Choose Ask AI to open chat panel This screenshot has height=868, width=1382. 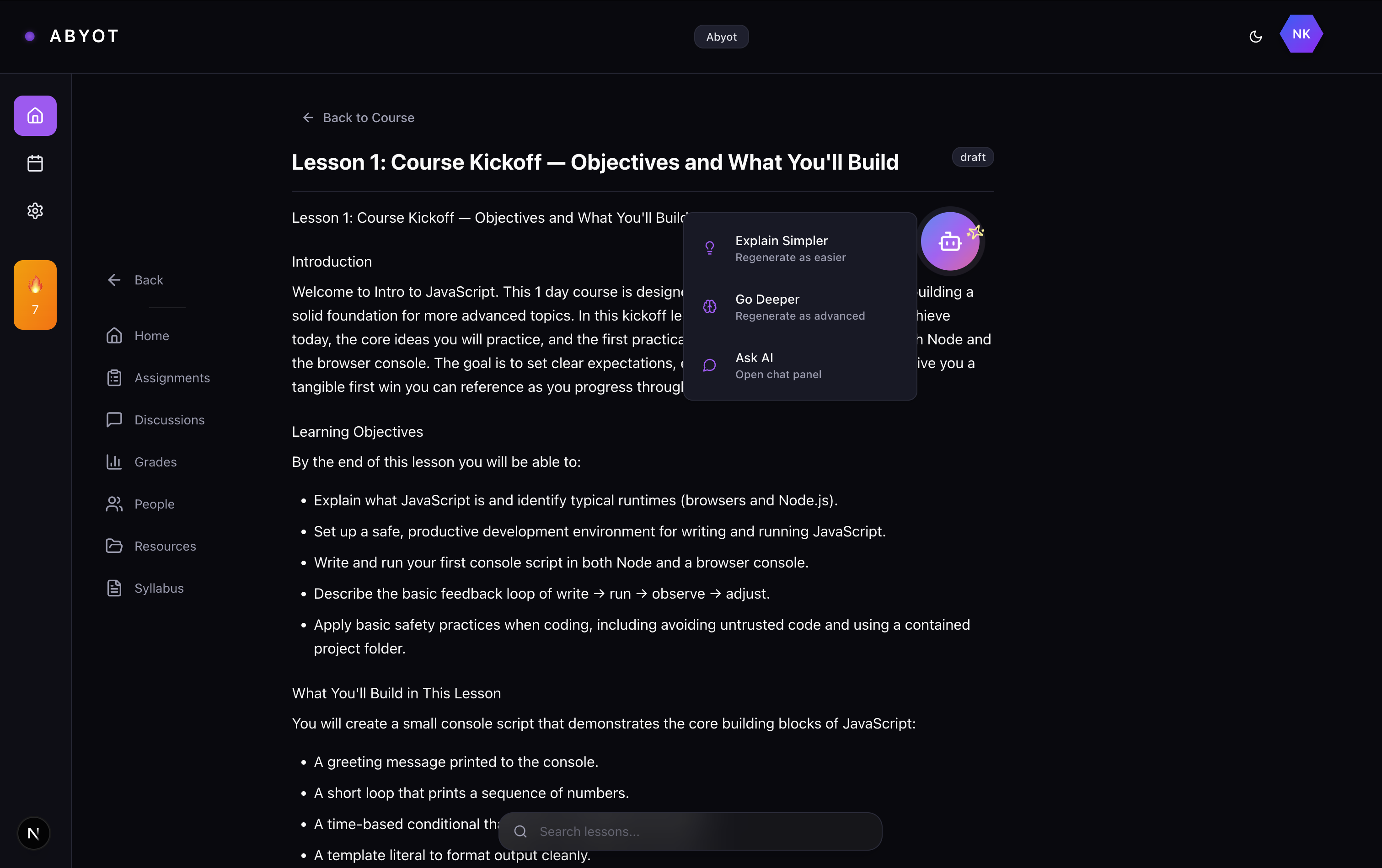[778, 365]
